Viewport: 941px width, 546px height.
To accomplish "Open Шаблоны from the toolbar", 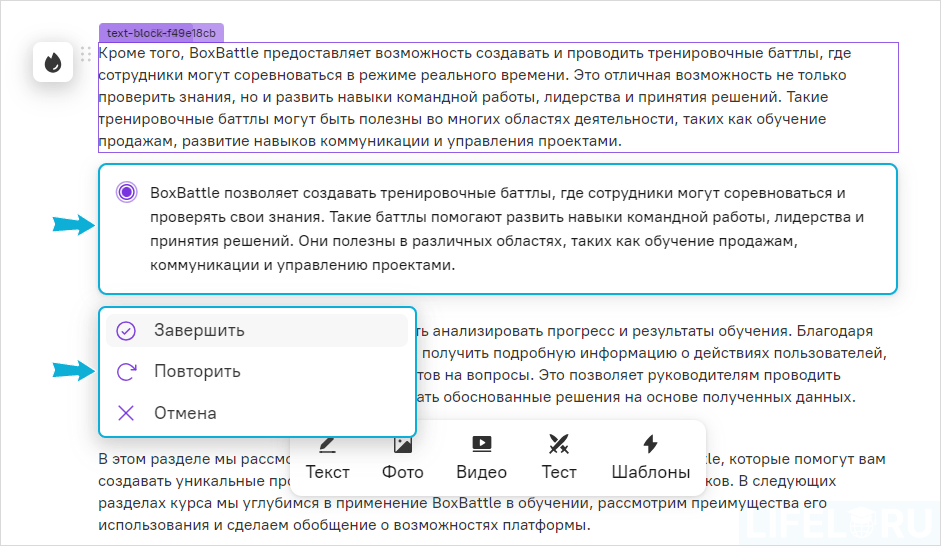I will (651, 459).
